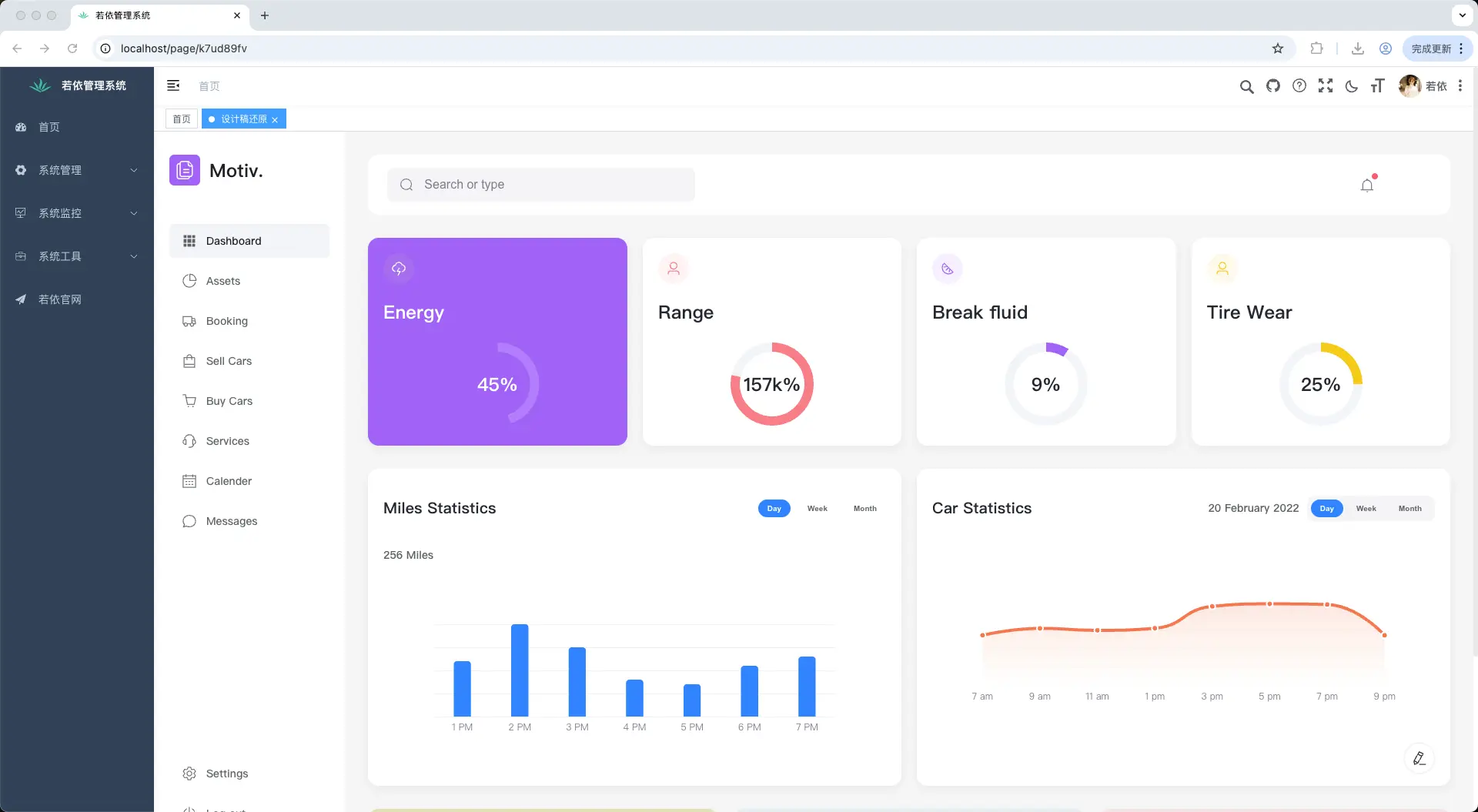This screenshot has width=1478, height=812.
Task: Toggle fullscreen mode icon
Action: [x=1326, y=85]
